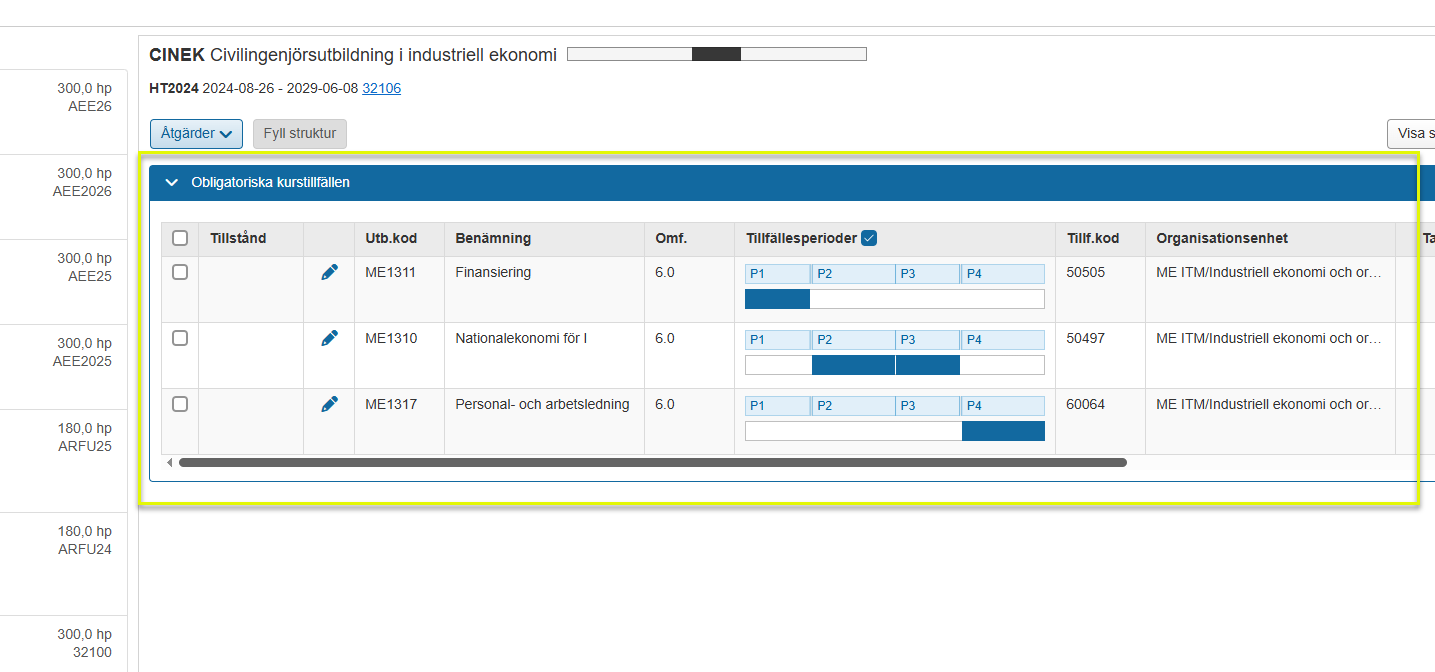Toggle the Tillfällesperioder checkbox in header
The width and height of the screenshot is (1435, 672).
coord(869,238)
